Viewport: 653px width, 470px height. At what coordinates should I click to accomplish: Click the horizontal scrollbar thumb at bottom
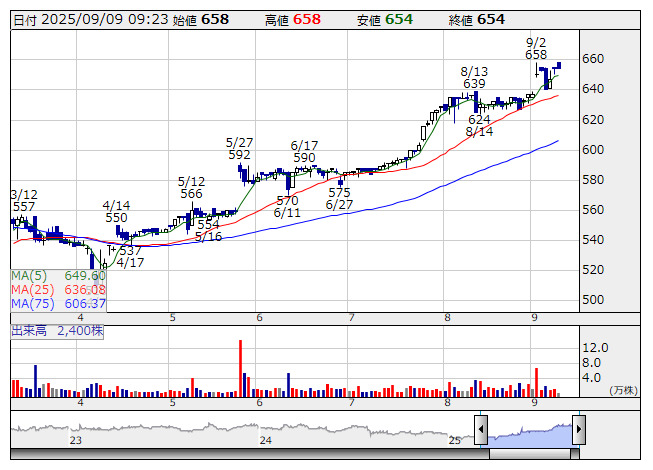click(x=530, y=454)
